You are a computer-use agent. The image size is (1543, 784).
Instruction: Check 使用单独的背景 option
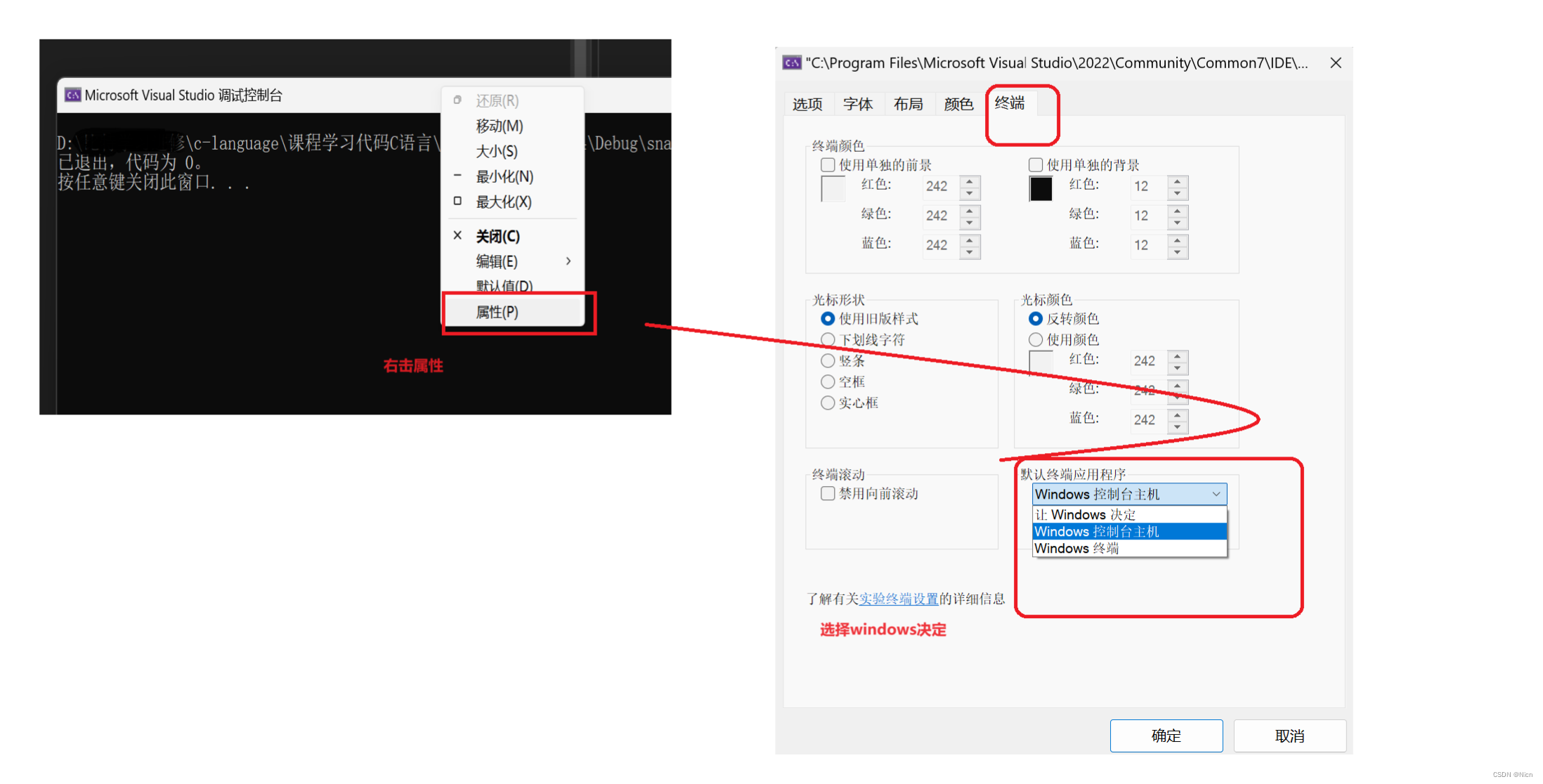tap(1035, 165)
